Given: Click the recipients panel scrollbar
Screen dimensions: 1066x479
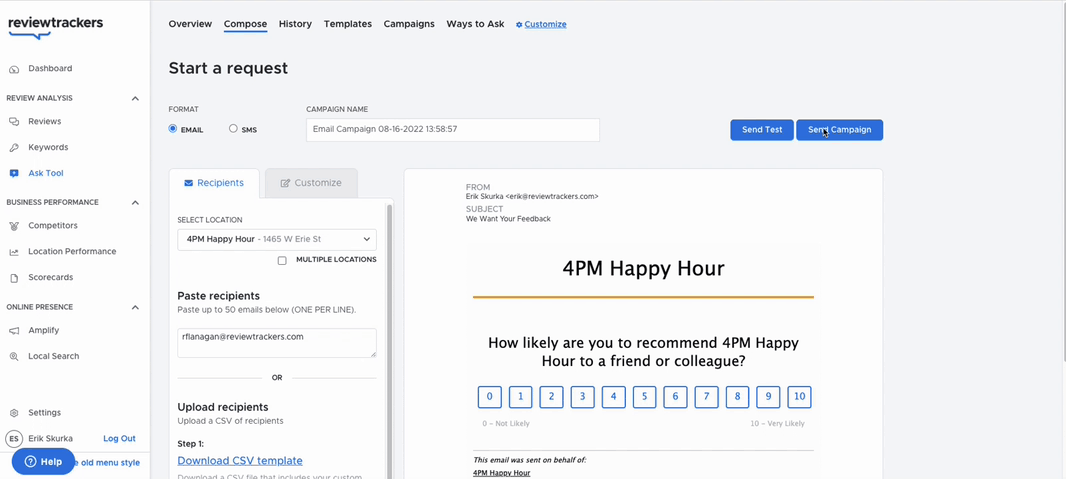Looking at the screenshot, I should (x=390, y=340).
